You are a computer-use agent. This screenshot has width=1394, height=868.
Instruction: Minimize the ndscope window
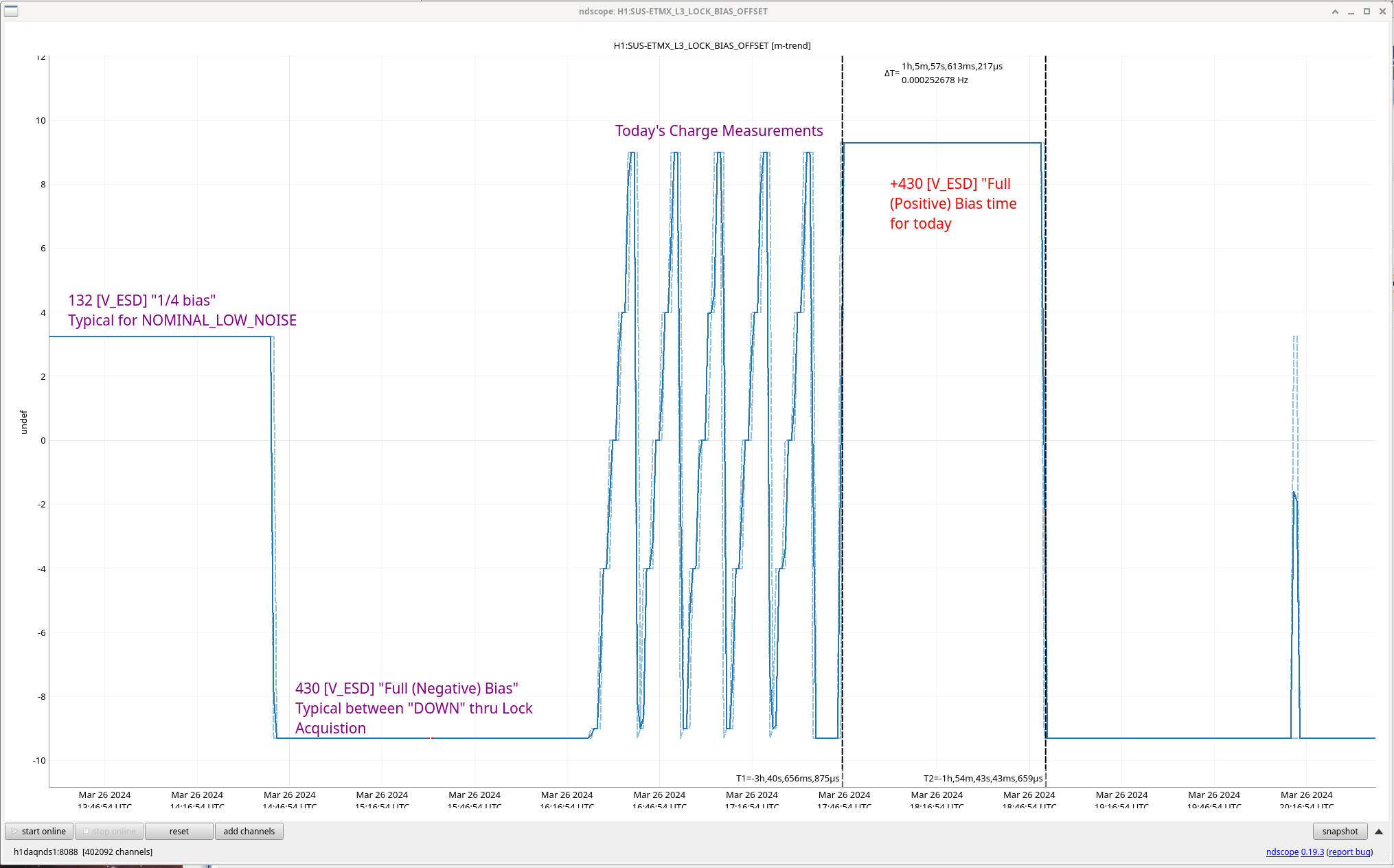pos(1351,12)
